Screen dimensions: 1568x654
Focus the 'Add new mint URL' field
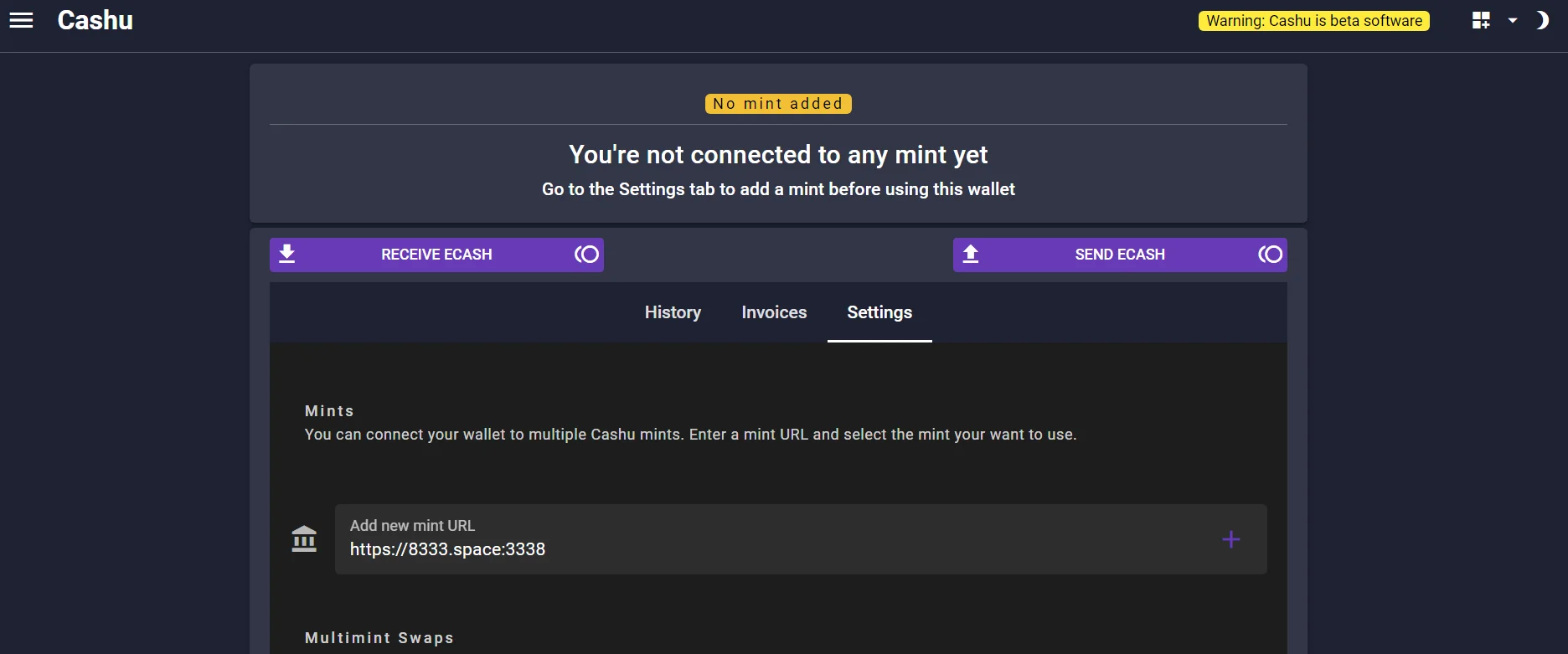click(x=771, y=548)
